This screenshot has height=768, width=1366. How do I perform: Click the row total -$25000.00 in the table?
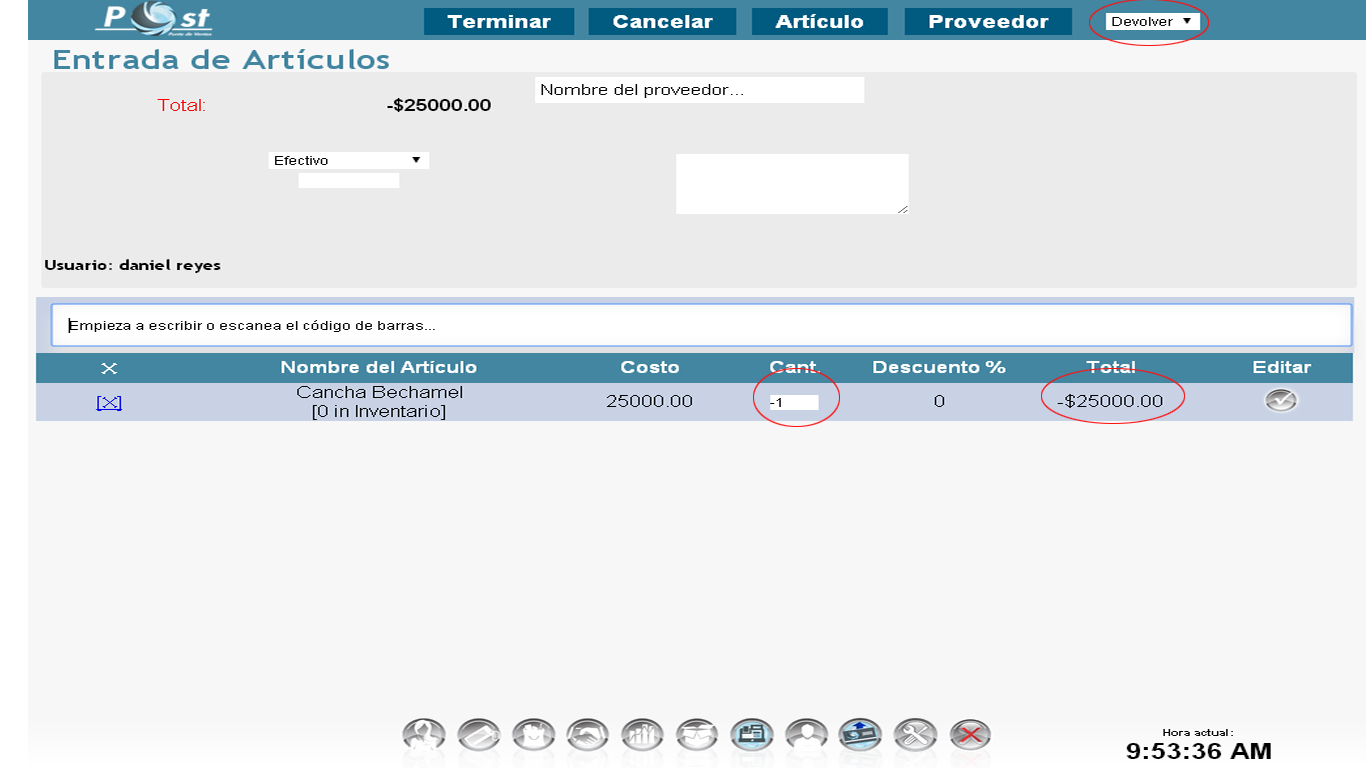coord(1110,402)
